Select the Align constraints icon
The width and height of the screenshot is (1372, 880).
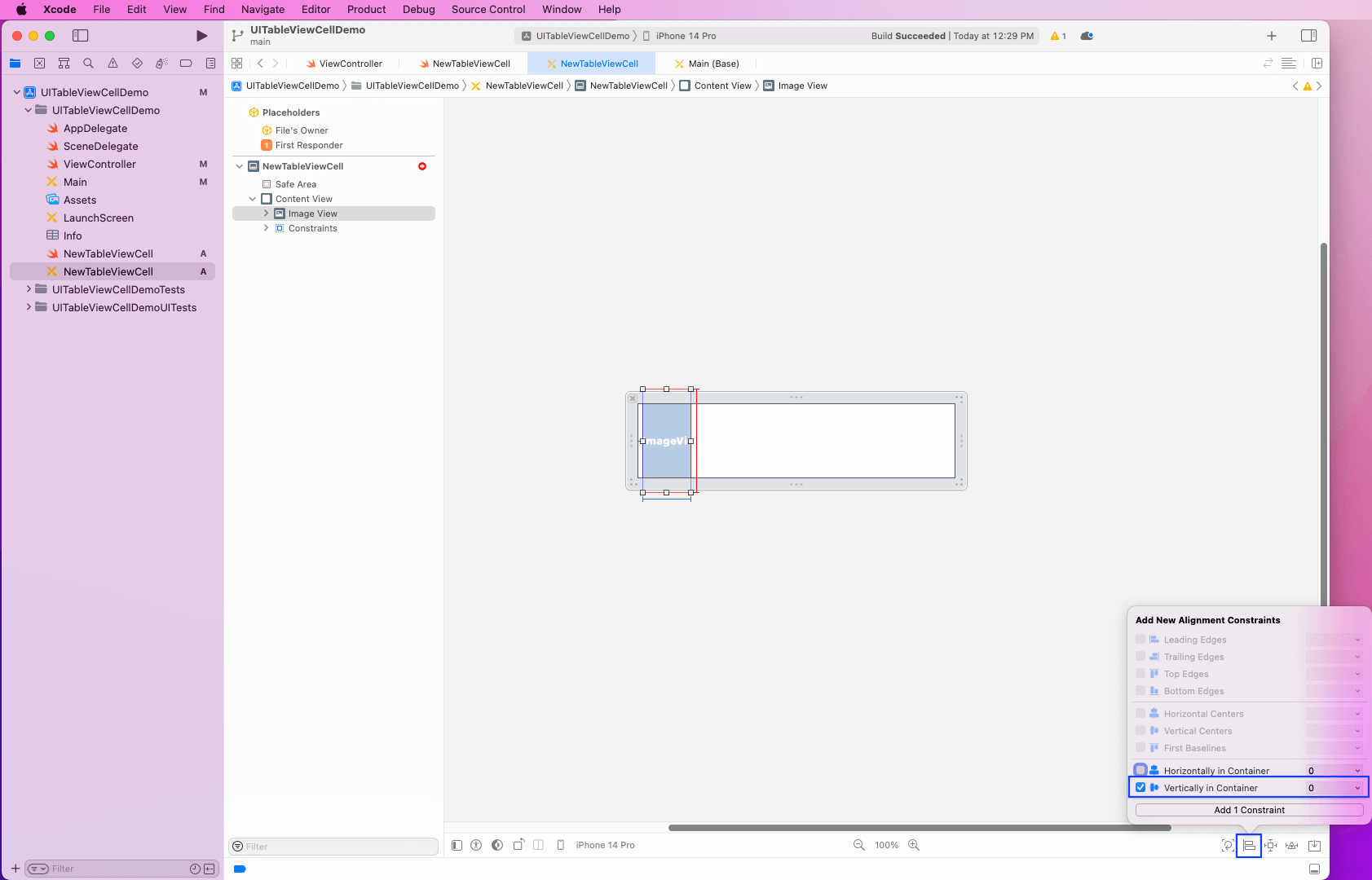point(1248,846)
